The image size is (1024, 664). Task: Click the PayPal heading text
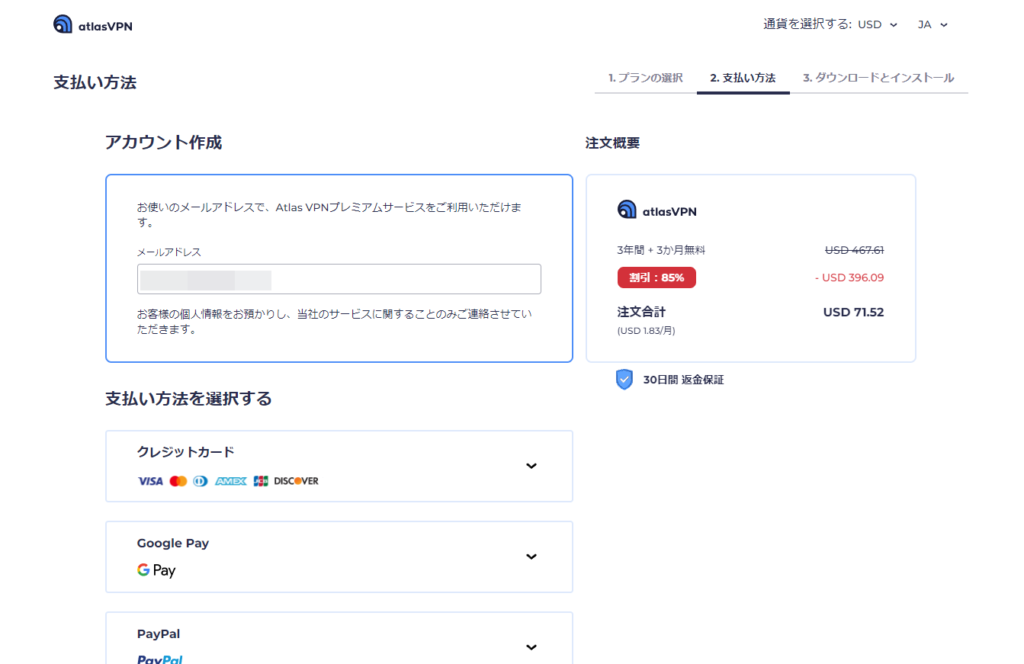point(158,634)
